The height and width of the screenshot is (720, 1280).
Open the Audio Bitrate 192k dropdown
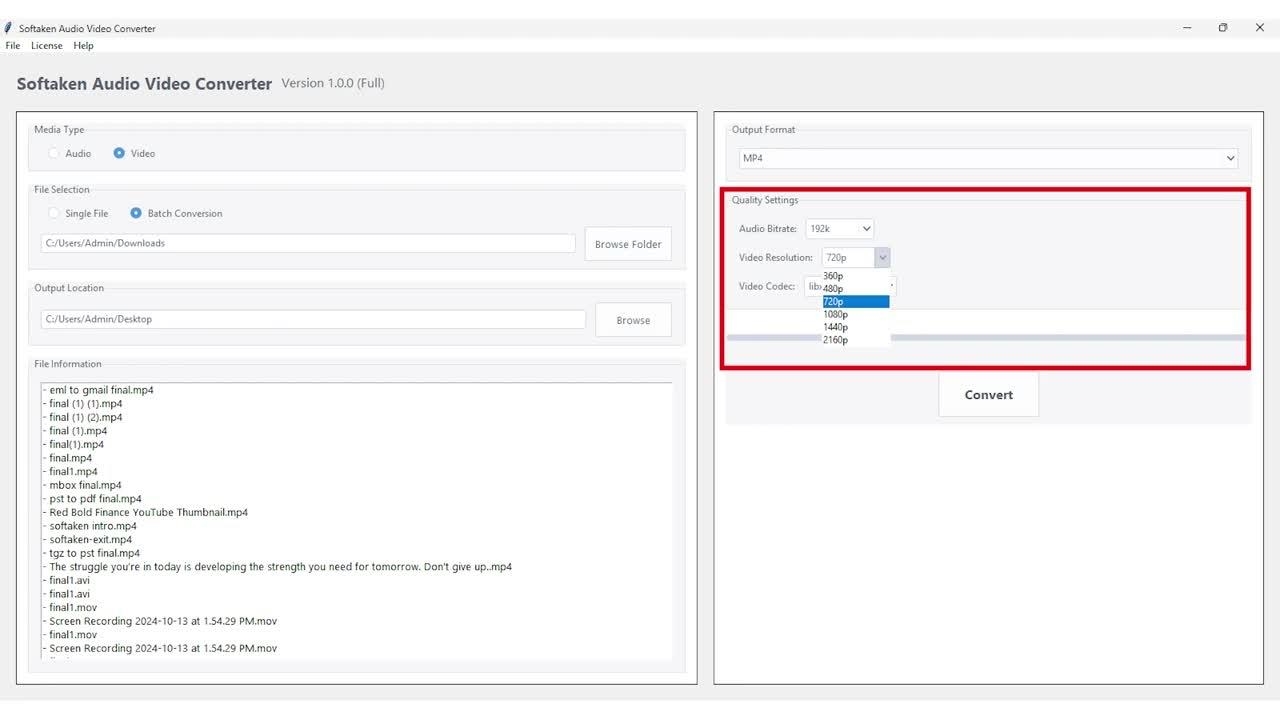point(840,229)
